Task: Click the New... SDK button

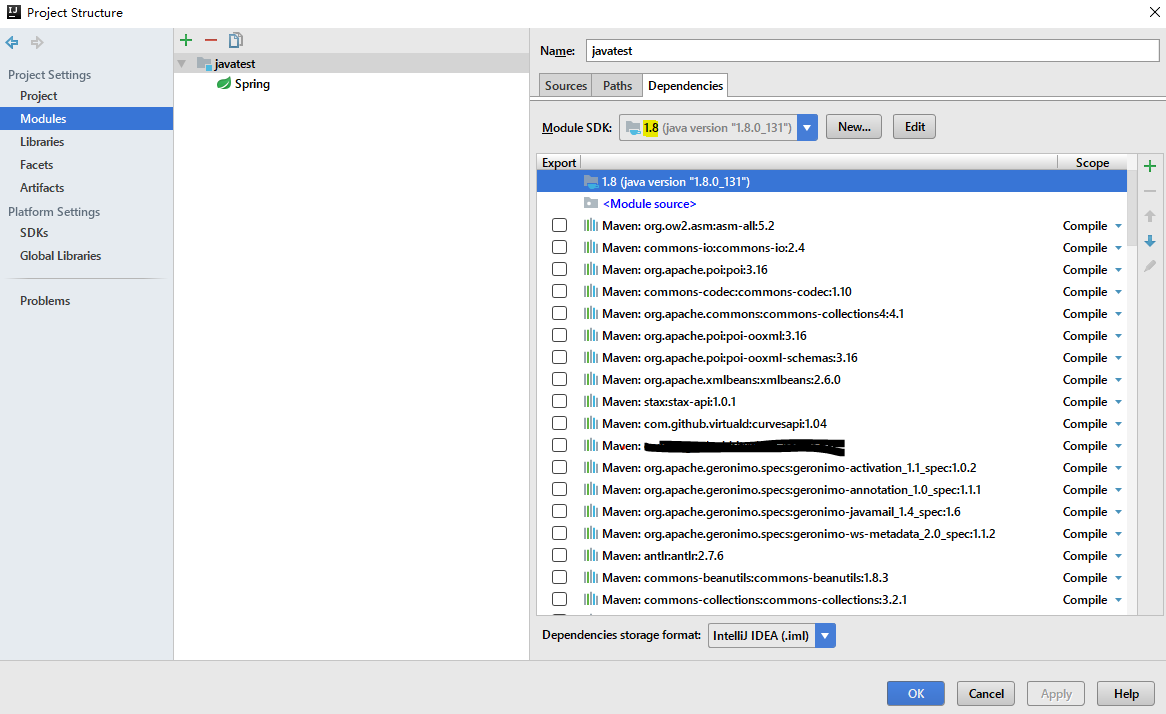Action: point(854,126)
